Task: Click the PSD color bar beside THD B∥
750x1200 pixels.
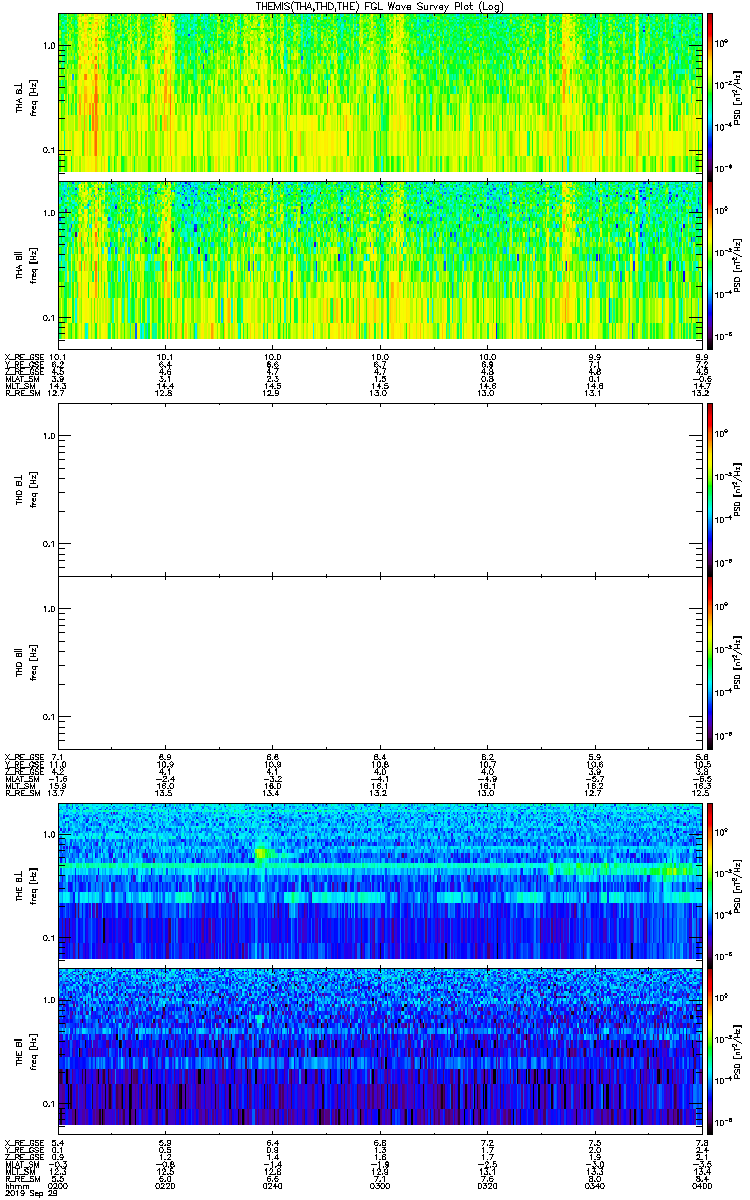Action: pyautogui.click(x=711, y=663)
